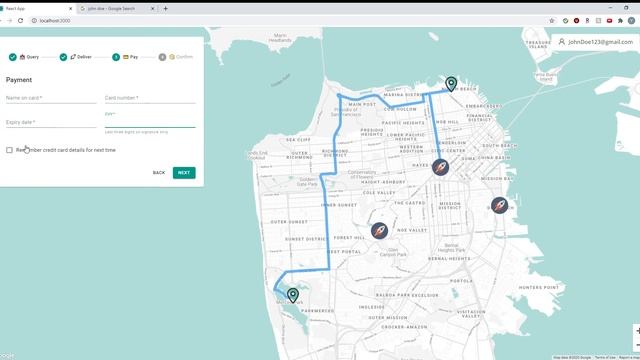Click the Lake Merced destination pin marker
The image size is (640, 360).
tap(293, 295)
